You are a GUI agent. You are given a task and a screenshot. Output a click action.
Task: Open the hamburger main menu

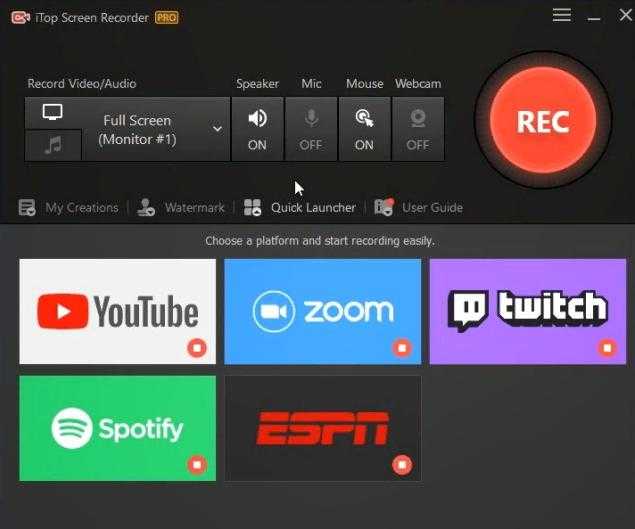click(562, 15)
